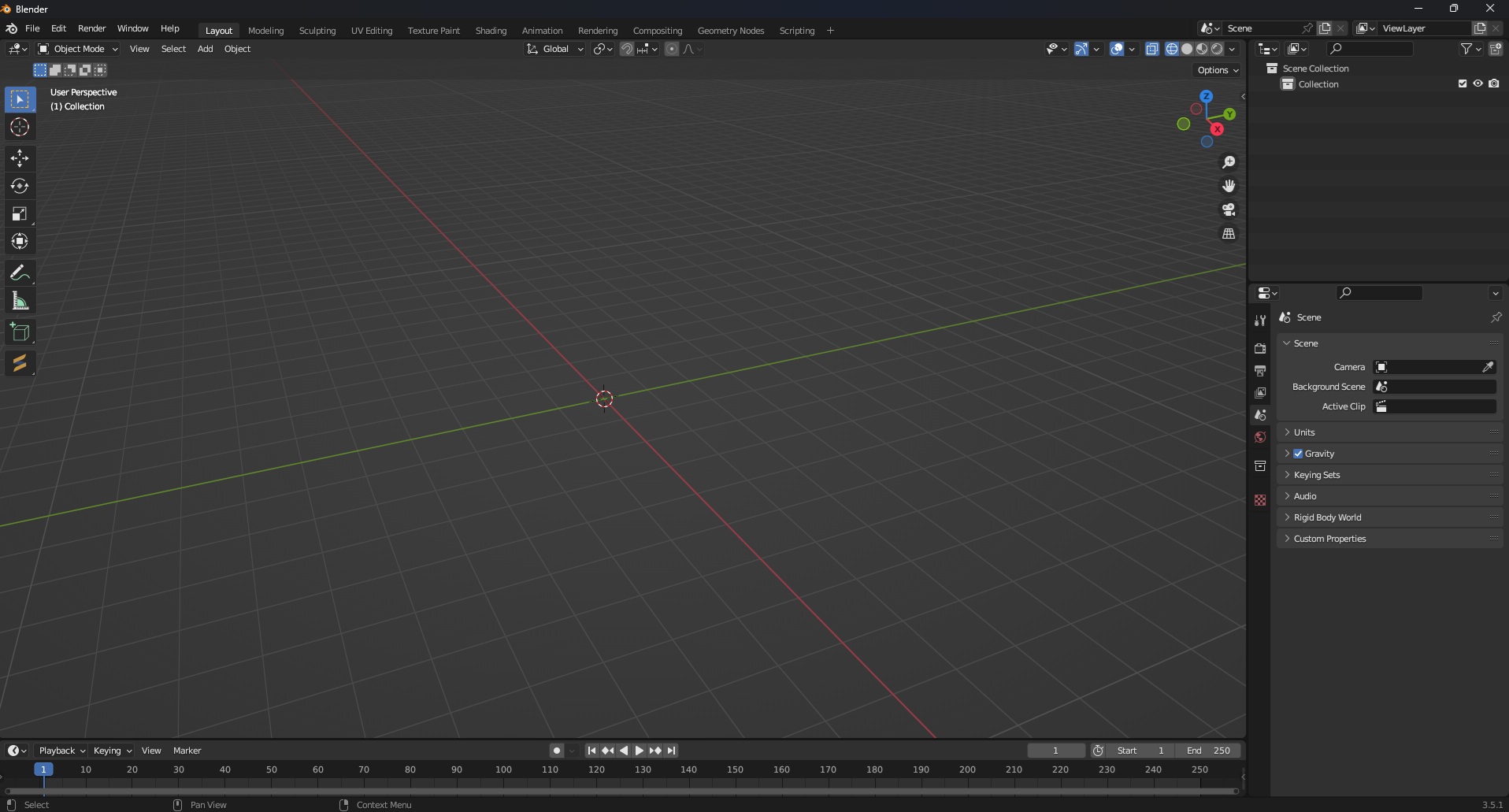Open the Texture properties tab
The image size is (1509, 812).
[1260, 500]
